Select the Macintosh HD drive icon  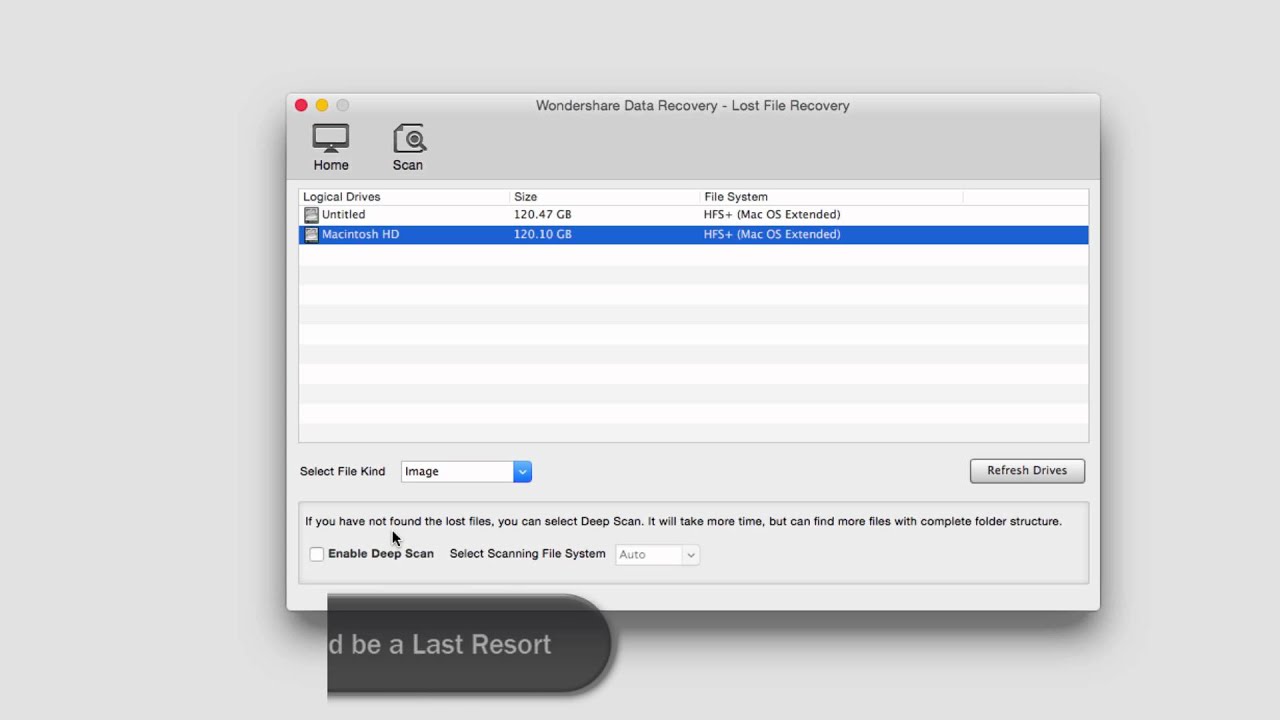click(311, 234)
